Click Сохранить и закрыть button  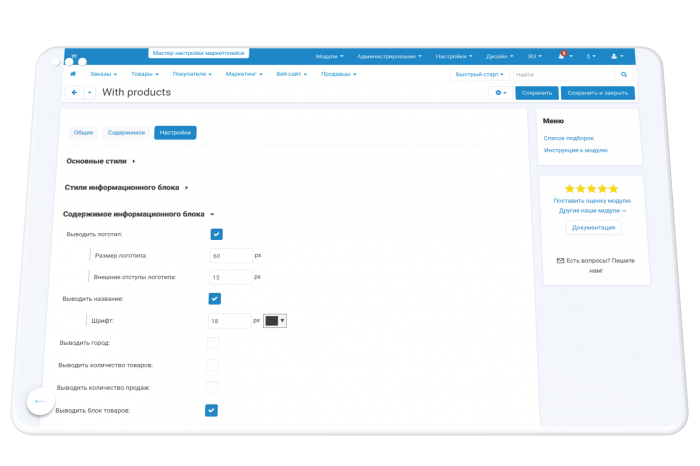(x=597, y=93)
